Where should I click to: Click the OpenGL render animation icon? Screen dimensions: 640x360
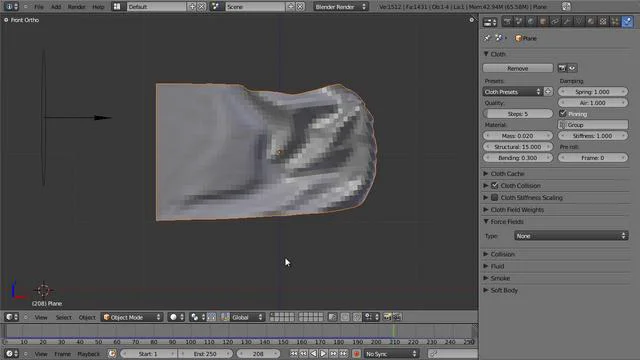[397, 317]
